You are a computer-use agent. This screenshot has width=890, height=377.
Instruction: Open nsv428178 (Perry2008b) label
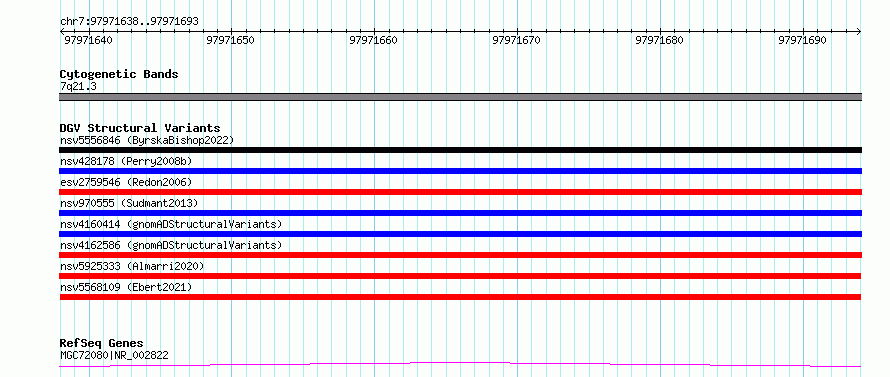126,161
